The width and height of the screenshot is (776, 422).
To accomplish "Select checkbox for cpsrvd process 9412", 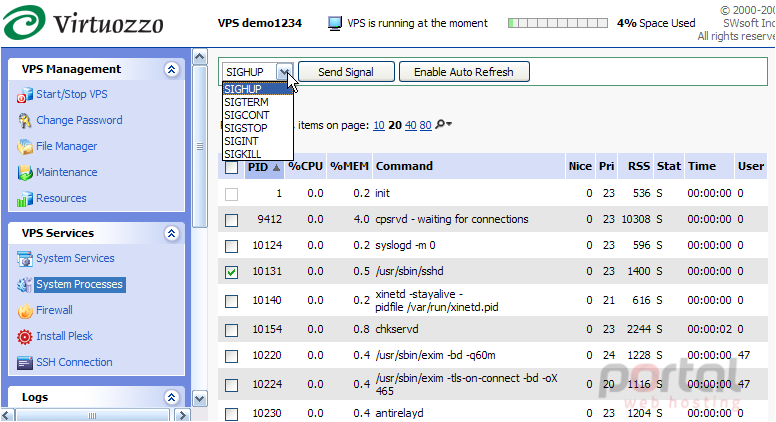I will click(x=231, y=220).
